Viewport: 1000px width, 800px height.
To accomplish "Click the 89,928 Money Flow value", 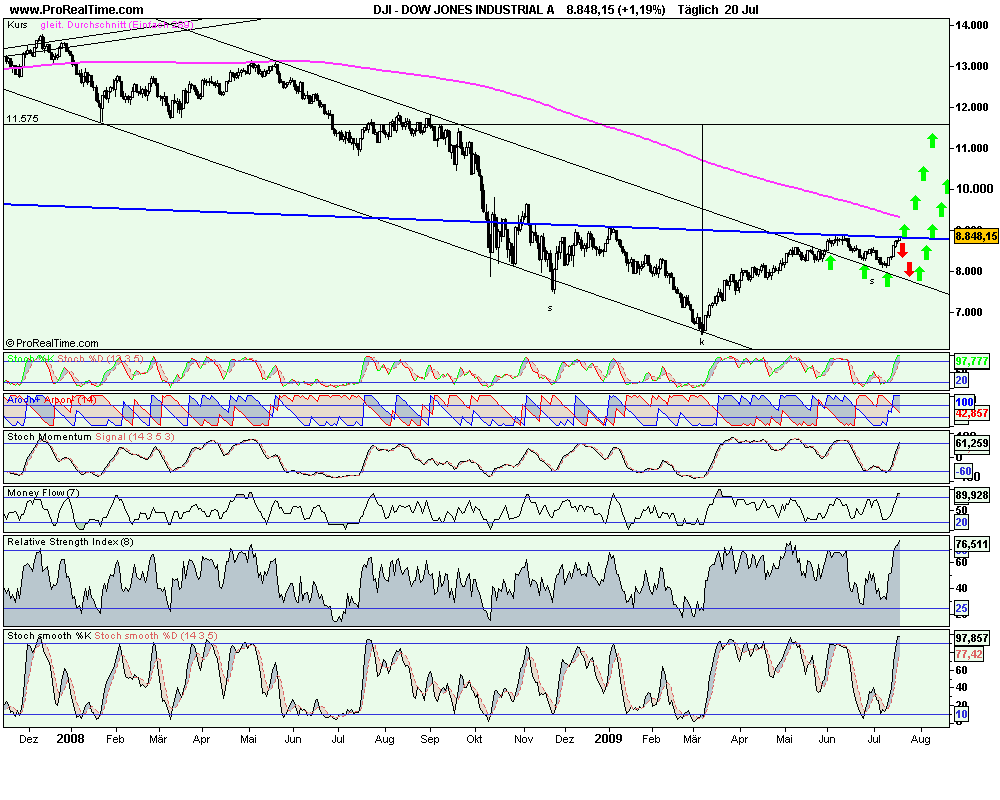I will tap(972, 495).
